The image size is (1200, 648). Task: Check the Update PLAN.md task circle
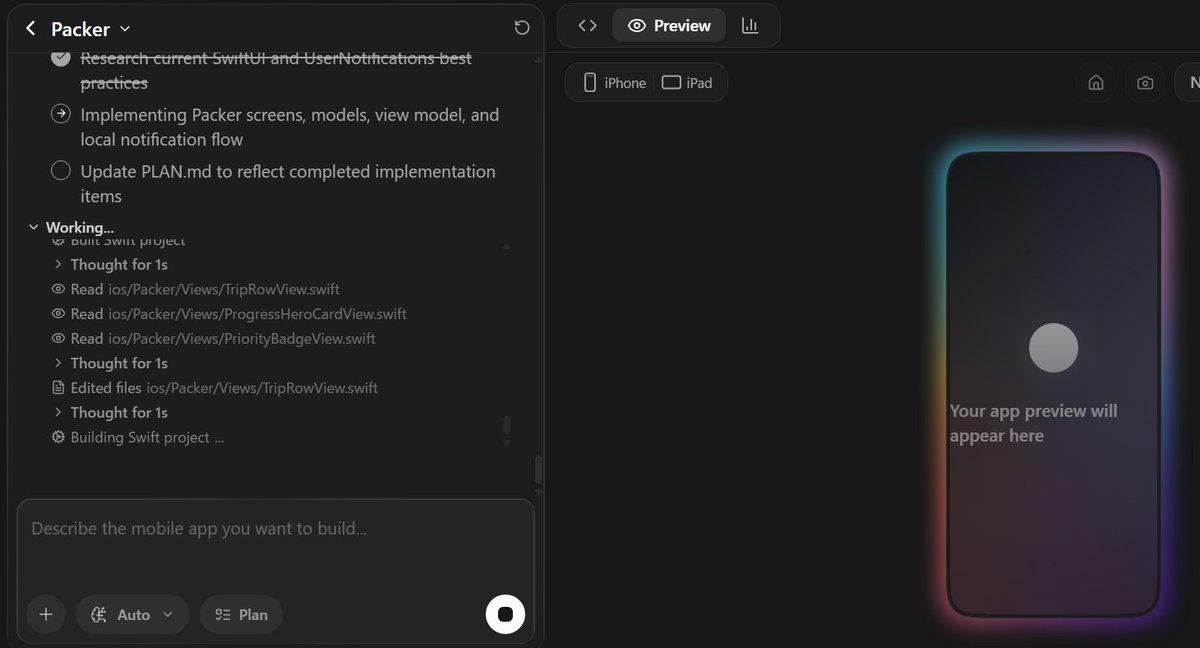pyautogui.click(x=61, y=171)
